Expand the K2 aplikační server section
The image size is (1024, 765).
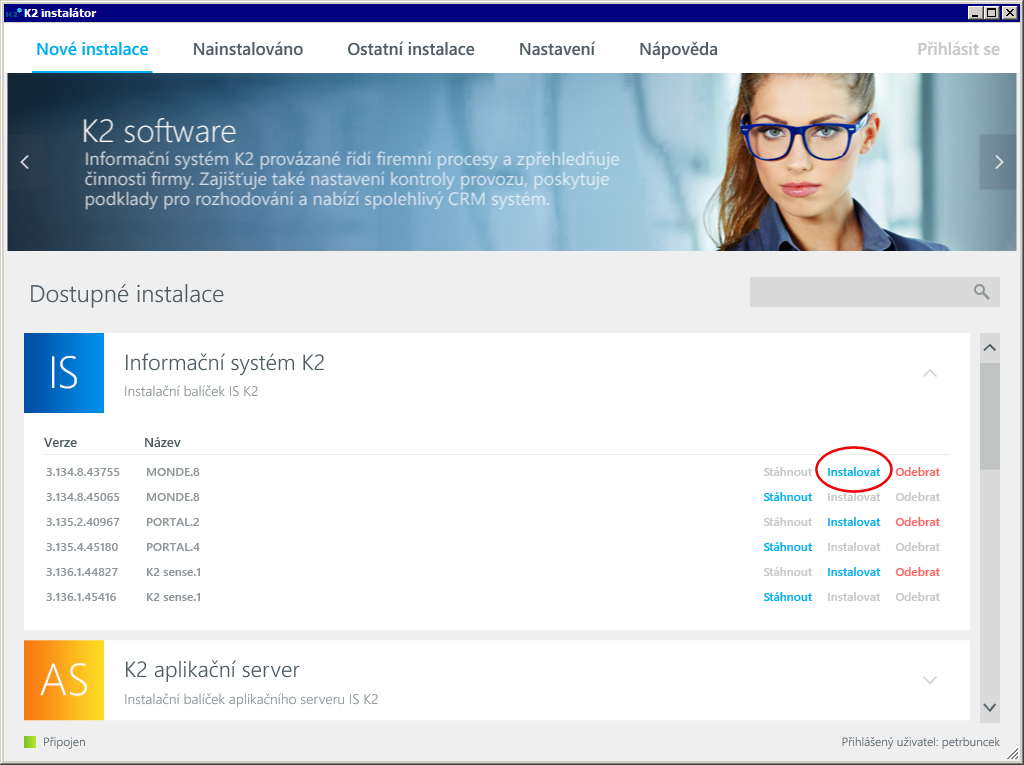click(930, 680)
